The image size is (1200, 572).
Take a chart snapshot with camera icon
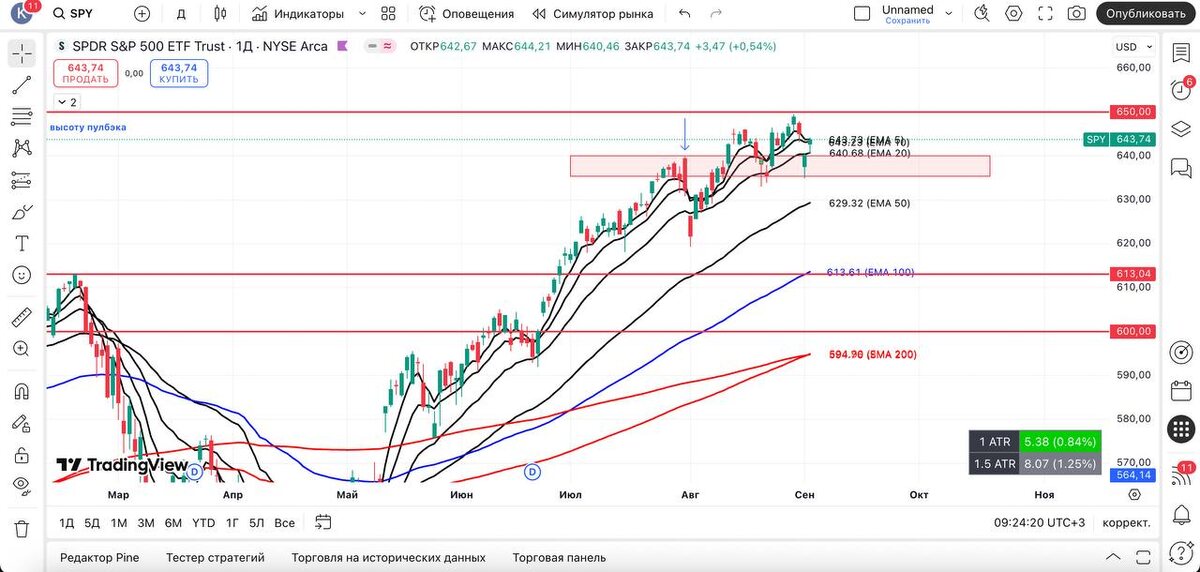point(1077,14)
